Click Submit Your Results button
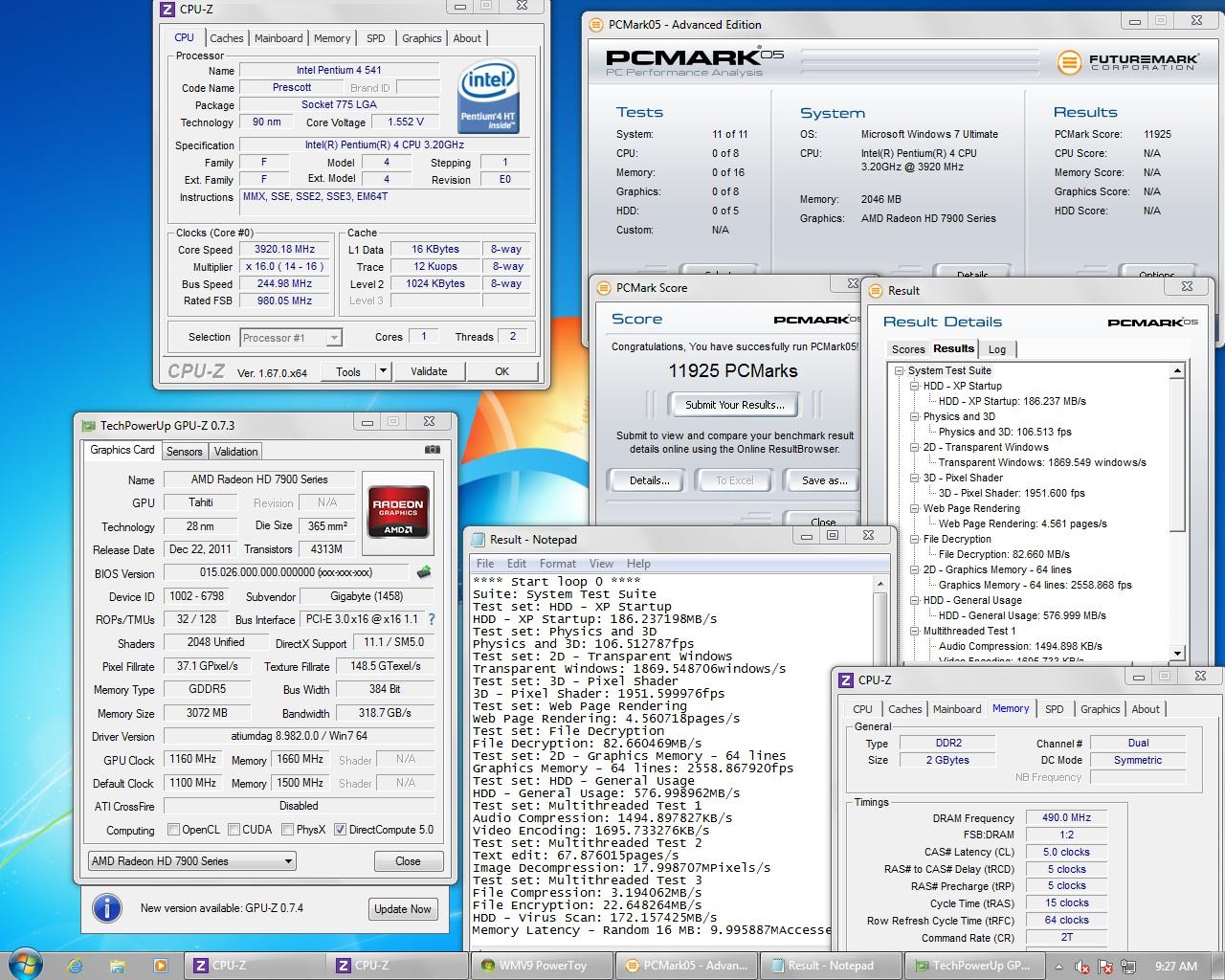This screenshot has width=1225, height=980. click(x=734, y=405)
